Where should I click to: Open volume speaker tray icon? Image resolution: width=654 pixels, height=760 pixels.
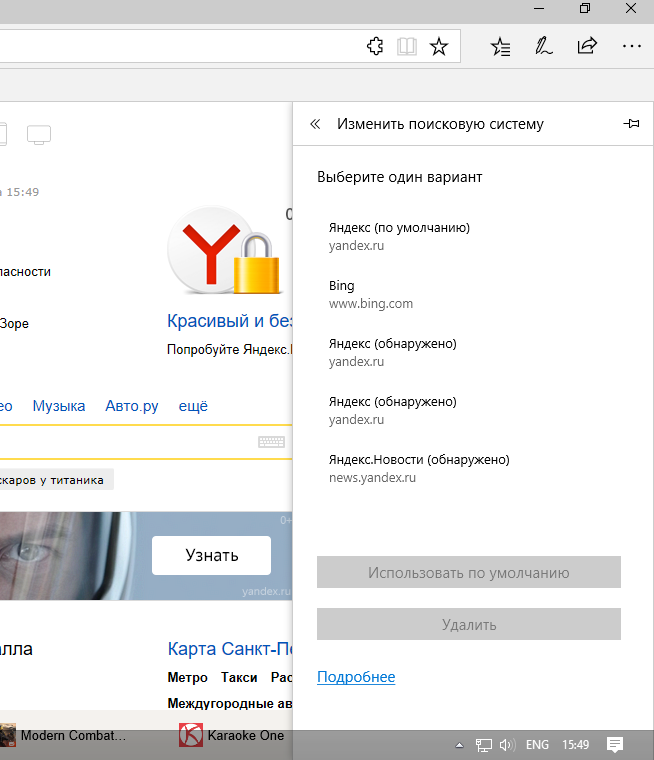tap(508, 744)
